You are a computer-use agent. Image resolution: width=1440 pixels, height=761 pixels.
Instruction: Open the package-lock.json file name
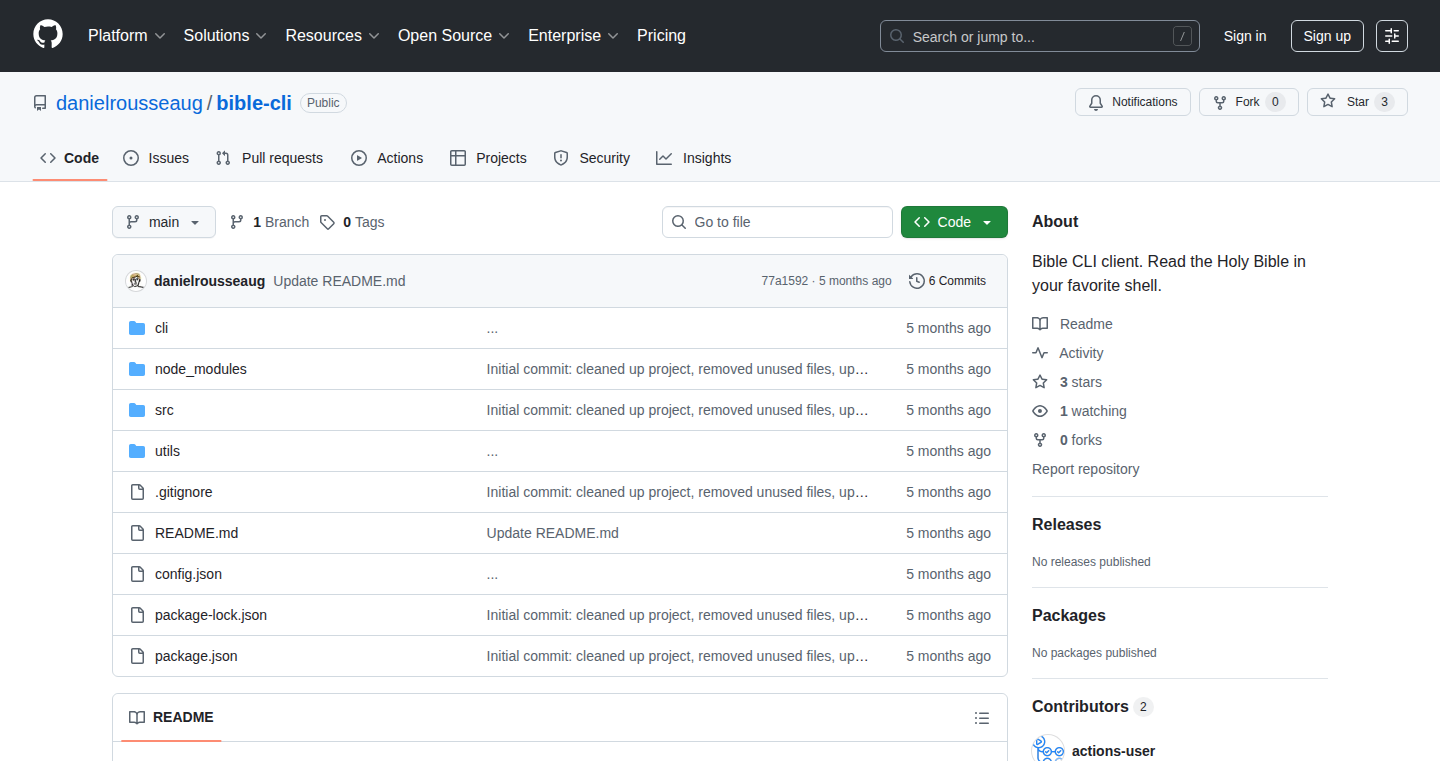[211, 615]
